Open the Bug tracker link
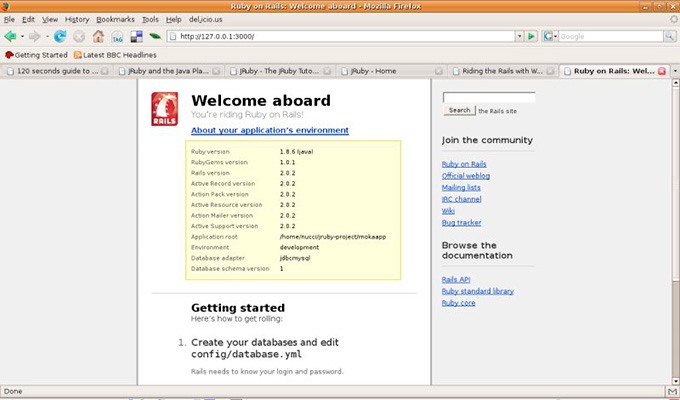 click(x=461, y=223)
